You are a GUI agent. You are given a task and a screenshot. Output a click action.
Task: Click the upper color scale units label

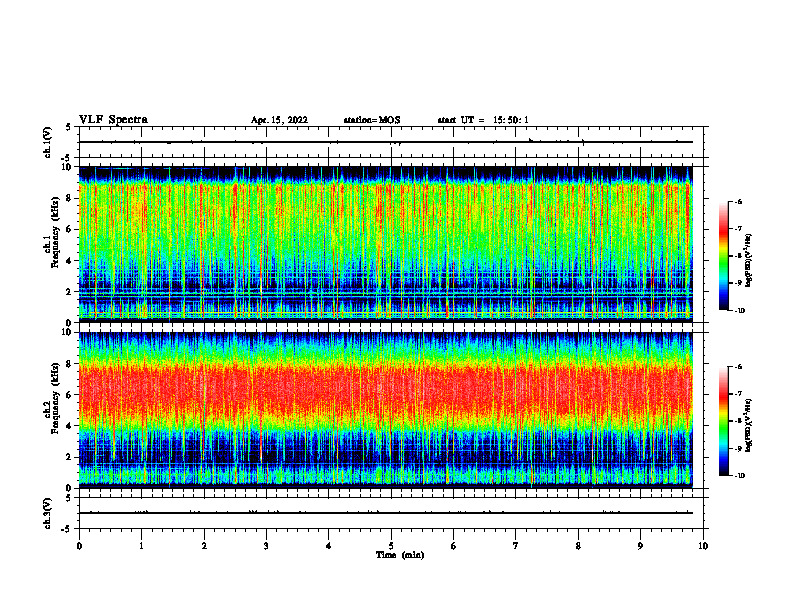pyautogui.click(x=748, y=261)
